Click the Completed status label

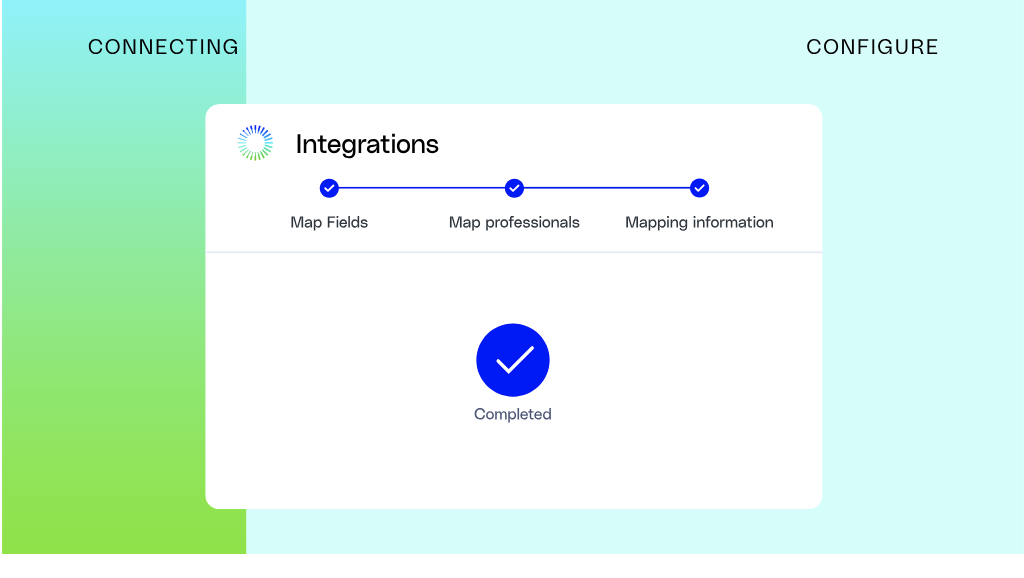coord(513,413)
